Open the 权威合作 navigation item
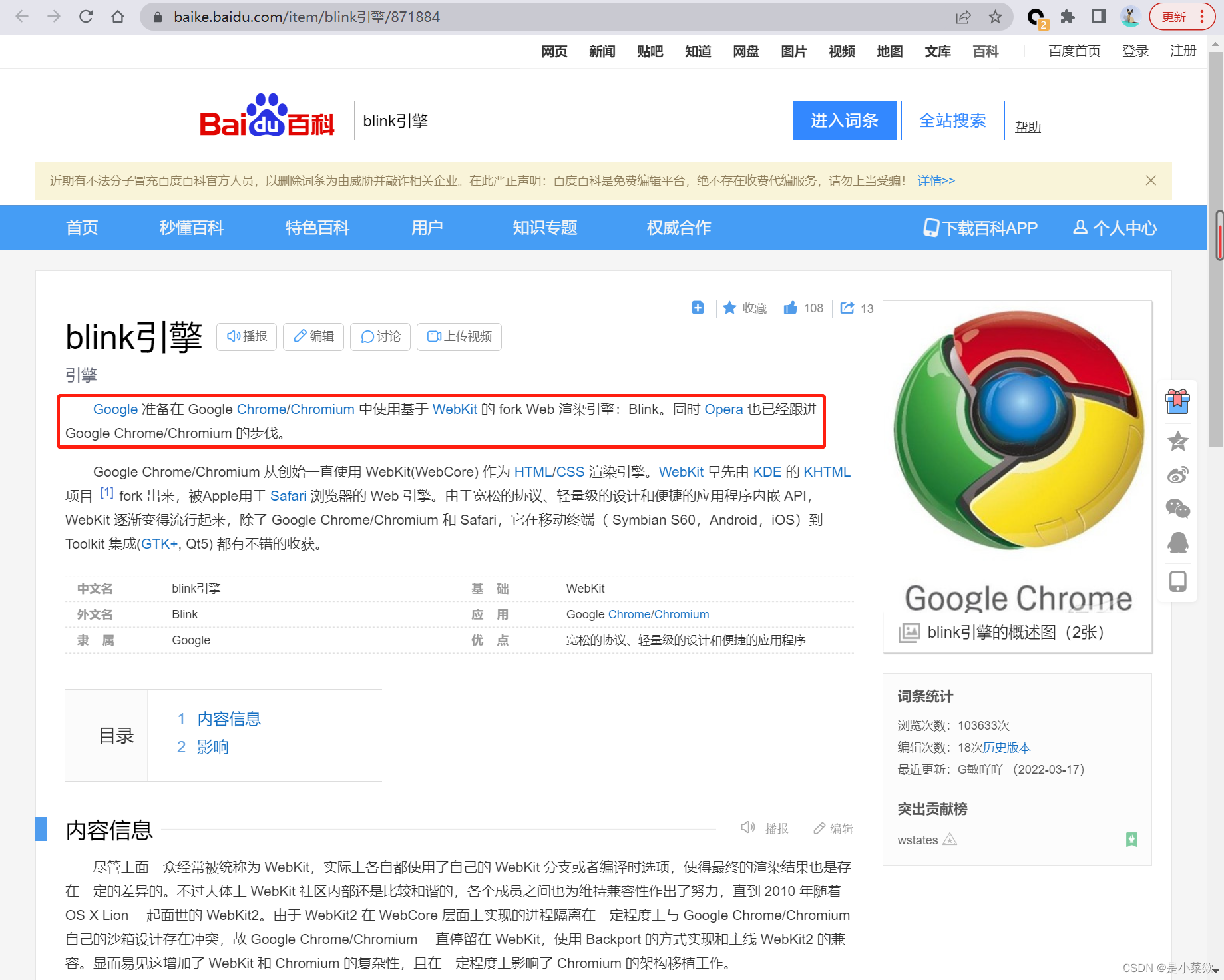 coord(679,228)
